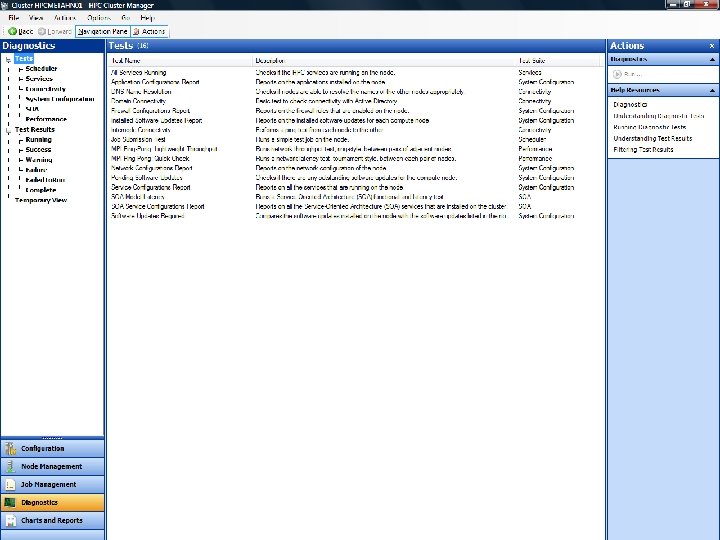This screenshot has height=540, width=720.
Task: Click the green Back arrow icon
Action: [x=12, y=31]
